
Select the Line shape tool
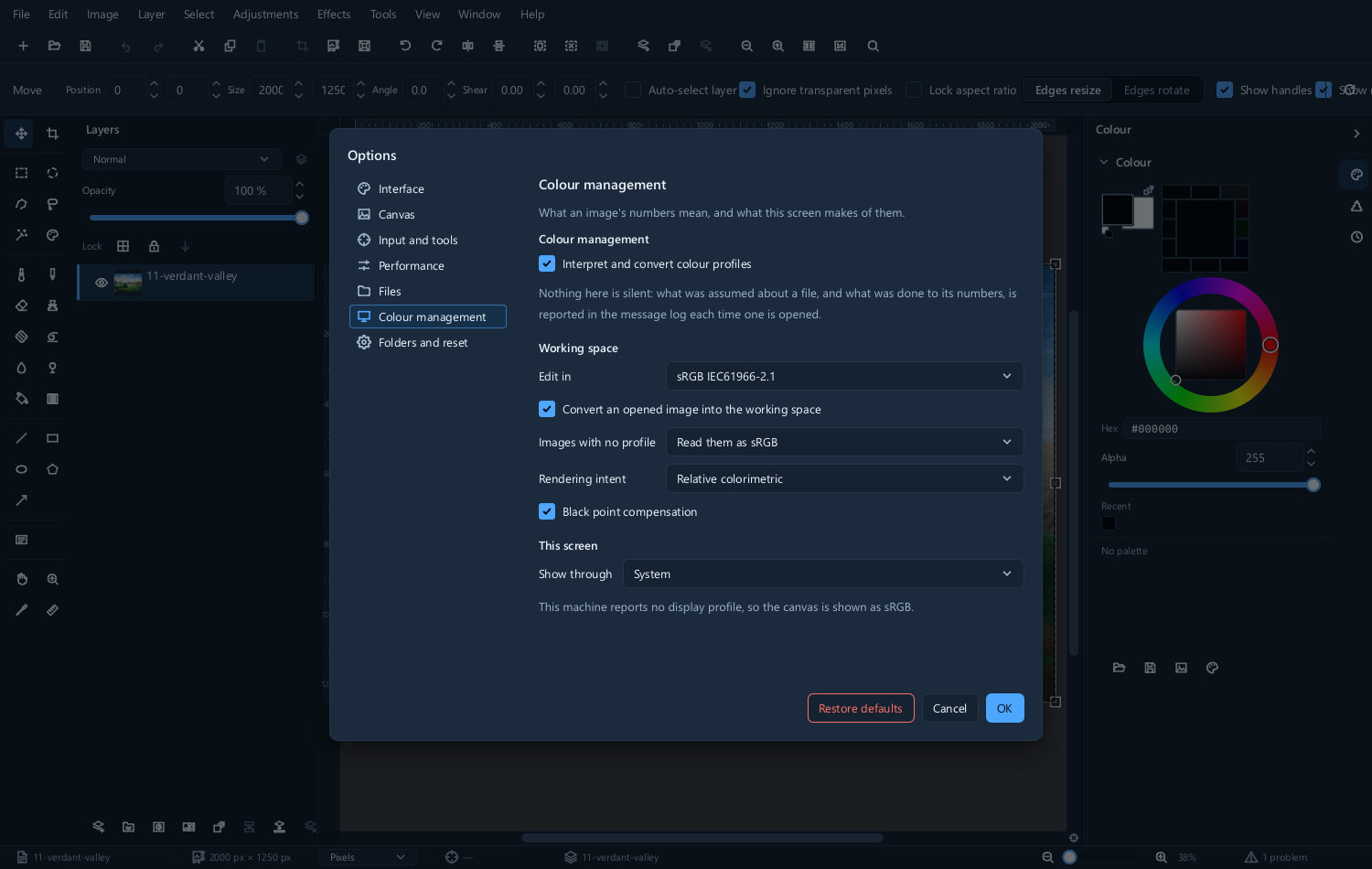[21, 438]
